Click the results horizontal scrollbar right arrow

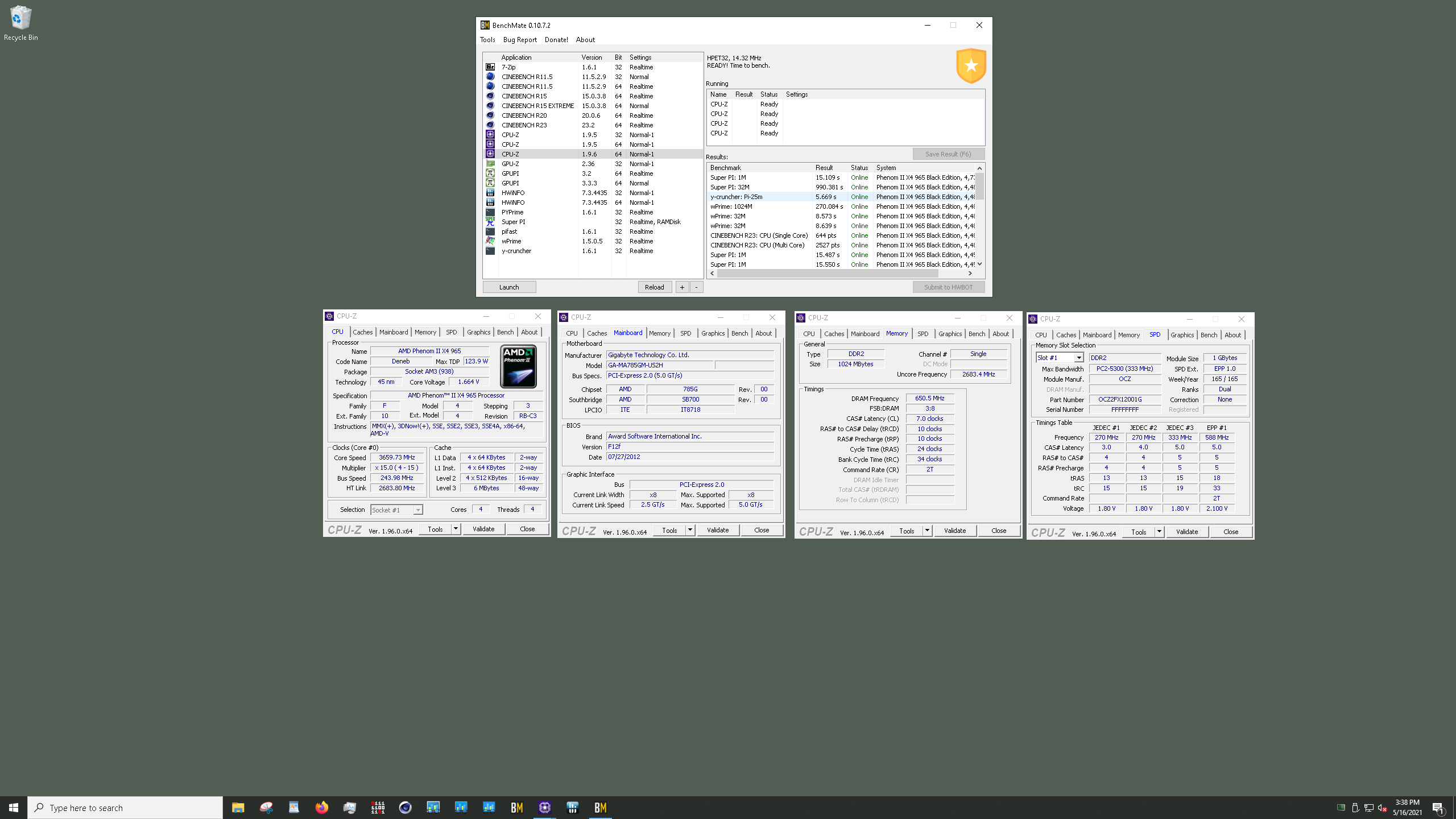970,274
